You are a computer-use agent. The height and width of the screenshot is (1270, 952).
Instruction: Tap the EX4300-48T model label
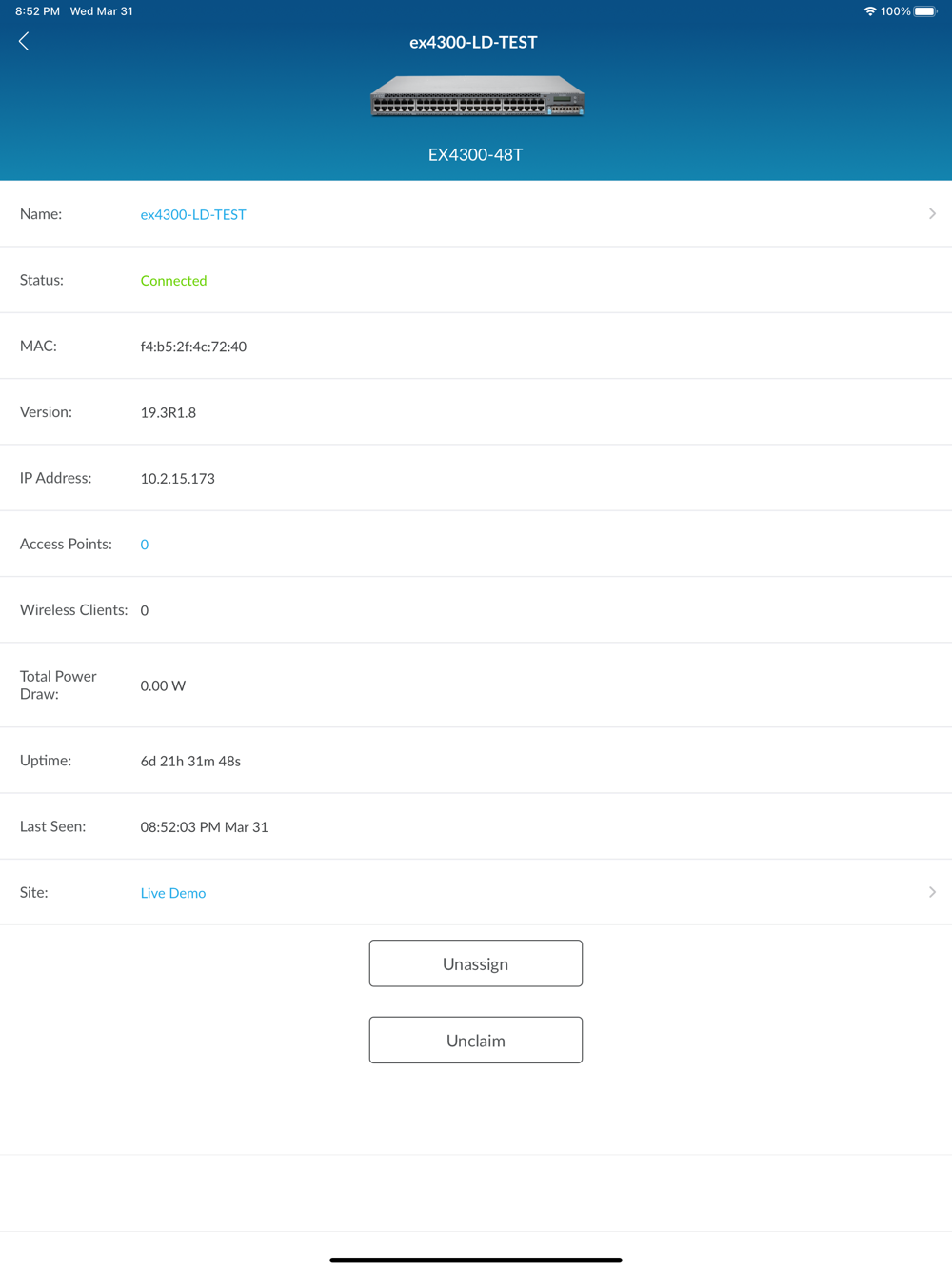click(475, 154)
